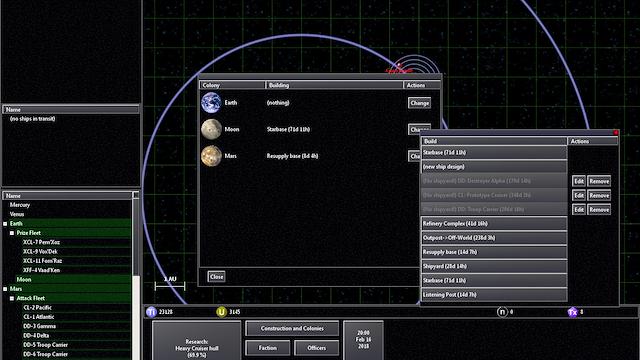Click greyed DD: Troop Carrier build entry
The image size is (640, 360).
494,209
